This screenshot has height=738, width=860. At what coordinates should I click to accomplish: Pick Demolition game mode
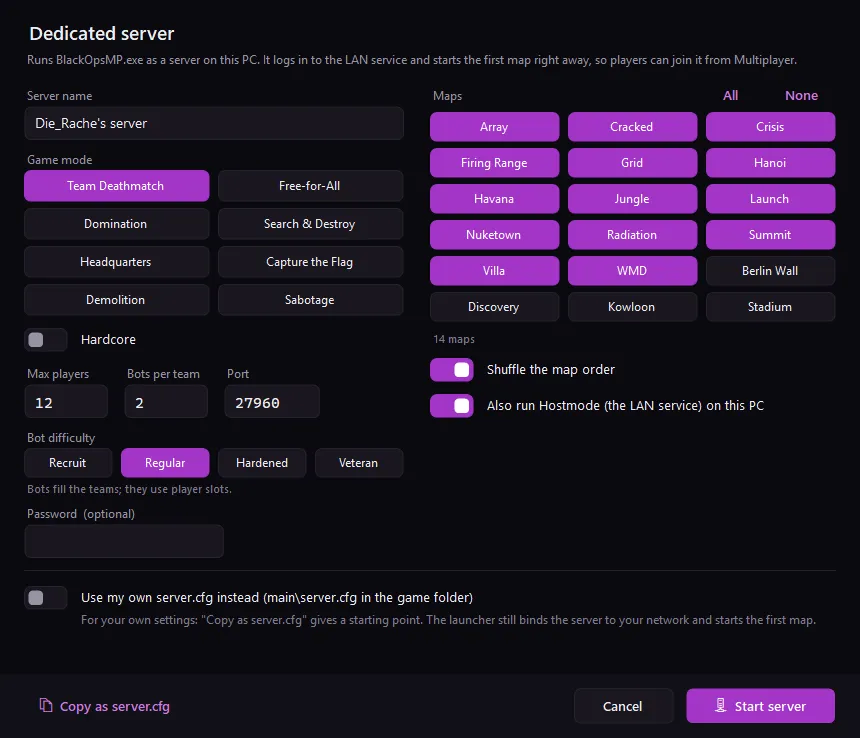(116, 300)
